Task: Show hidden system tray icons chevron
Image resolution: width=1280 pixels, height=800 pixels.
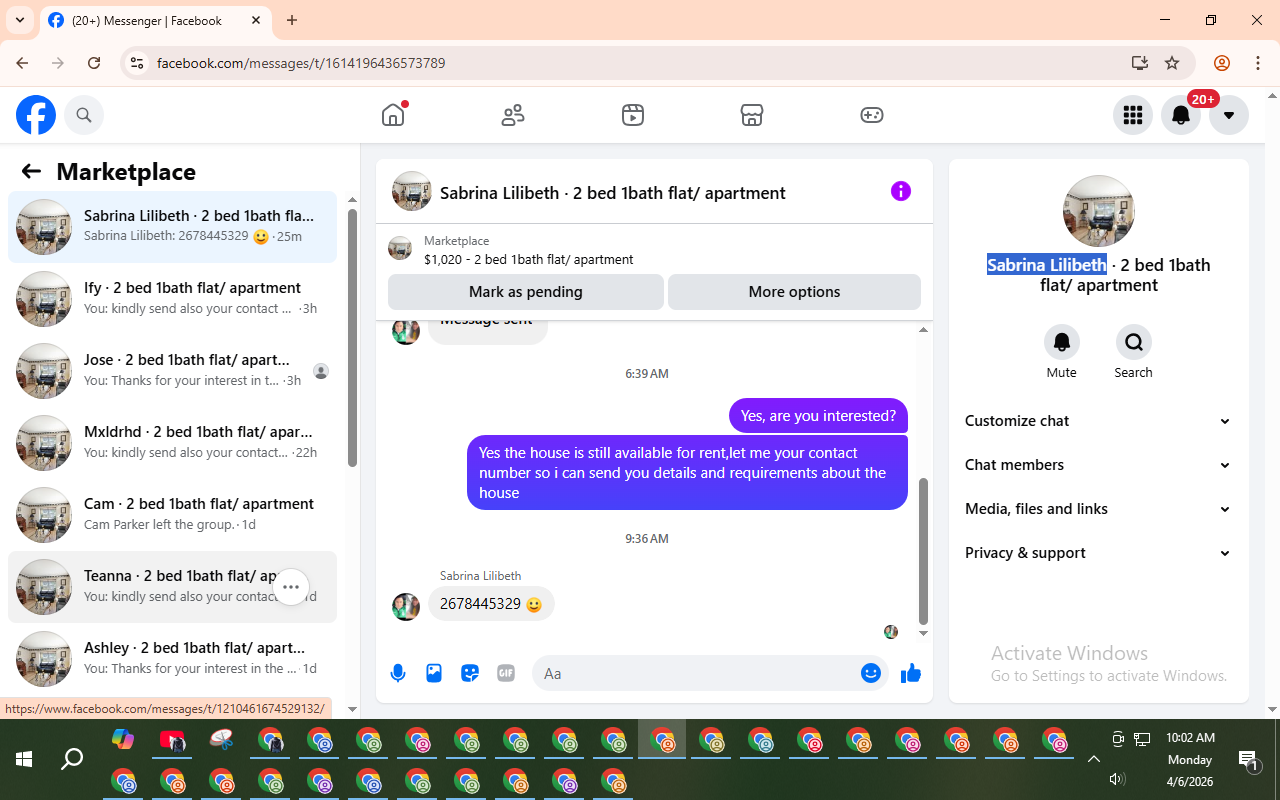Action: point(1094,759)
